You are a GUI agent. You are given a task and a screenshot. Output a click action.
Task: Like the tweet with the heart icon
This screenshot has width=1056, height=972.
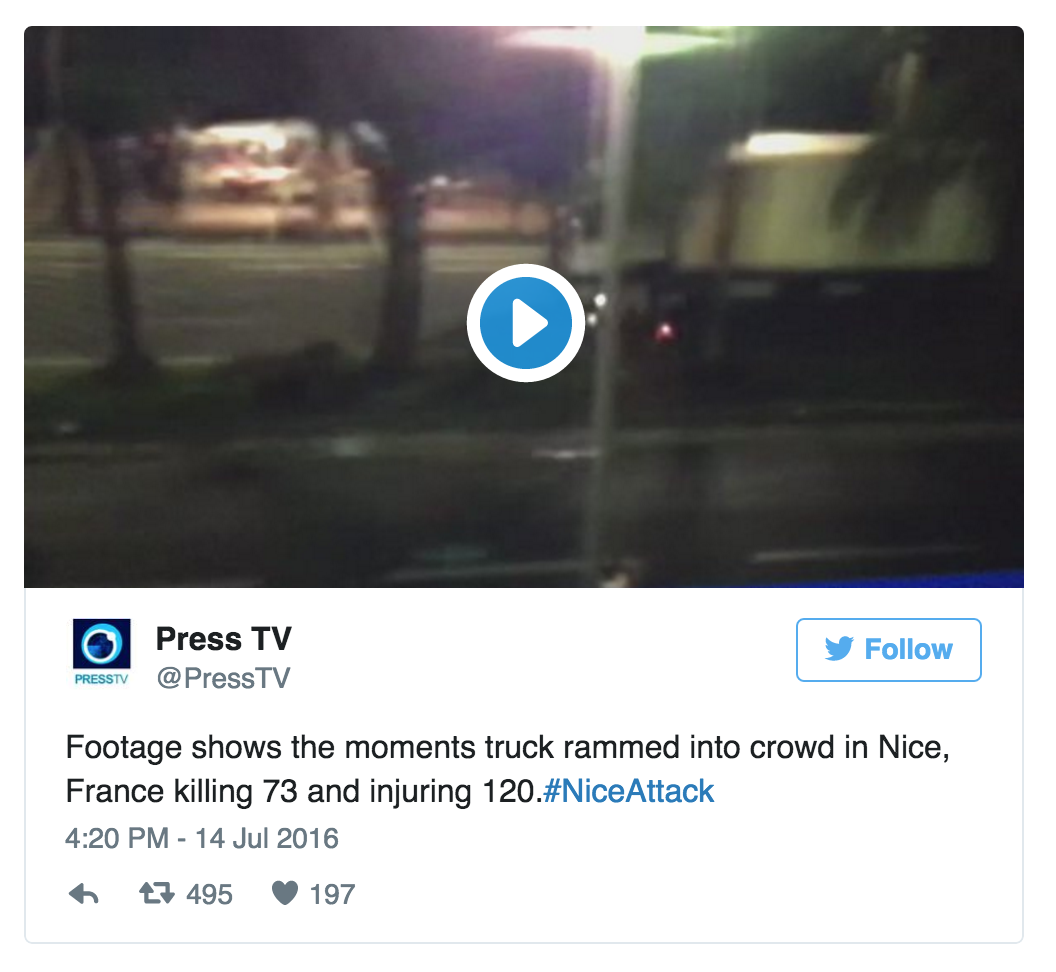pyautogui.click(x=284, y=893)
